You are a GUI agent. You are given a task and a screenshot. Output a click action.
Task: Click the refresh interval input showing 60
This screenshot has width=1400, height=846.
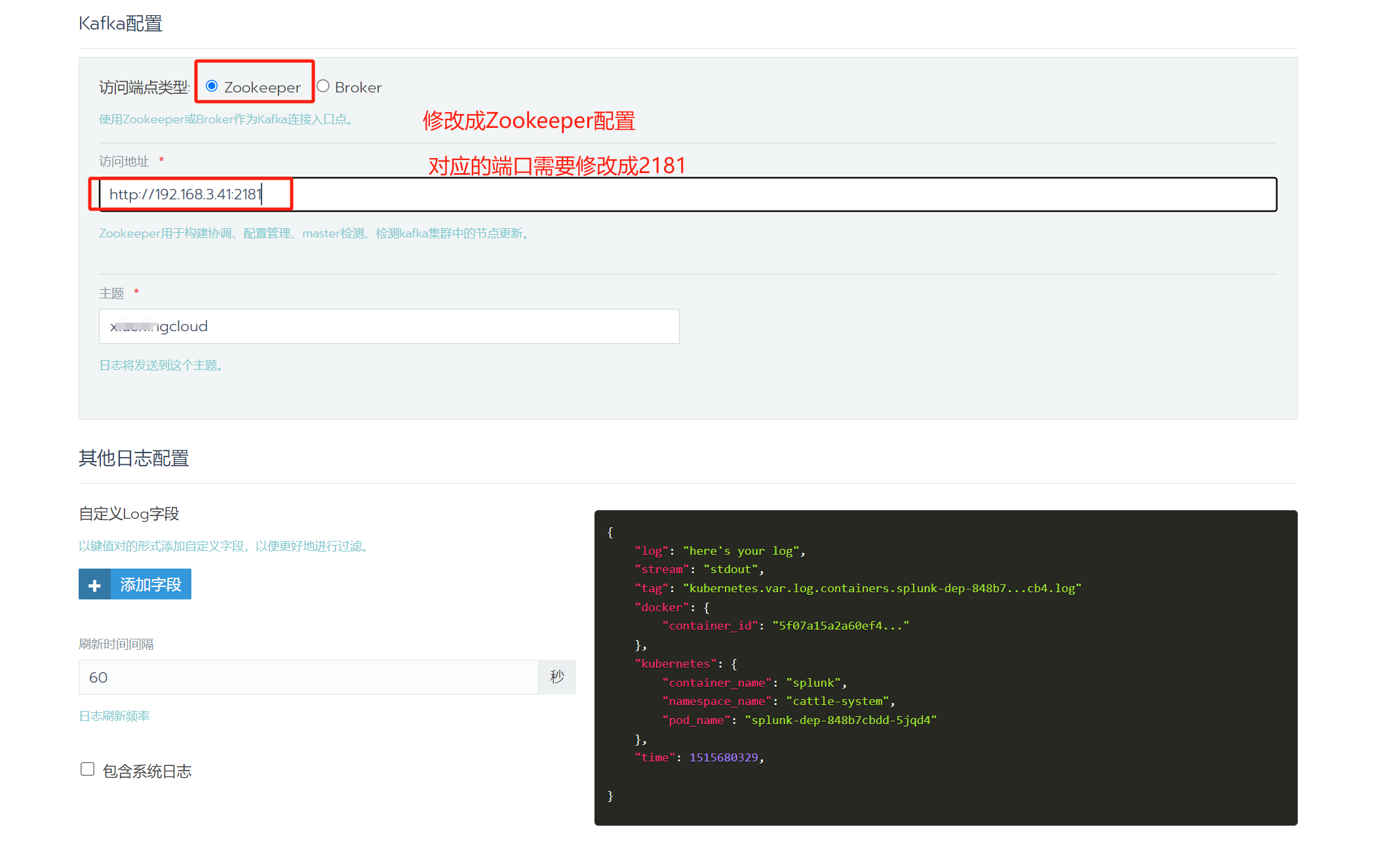(308, 677)
